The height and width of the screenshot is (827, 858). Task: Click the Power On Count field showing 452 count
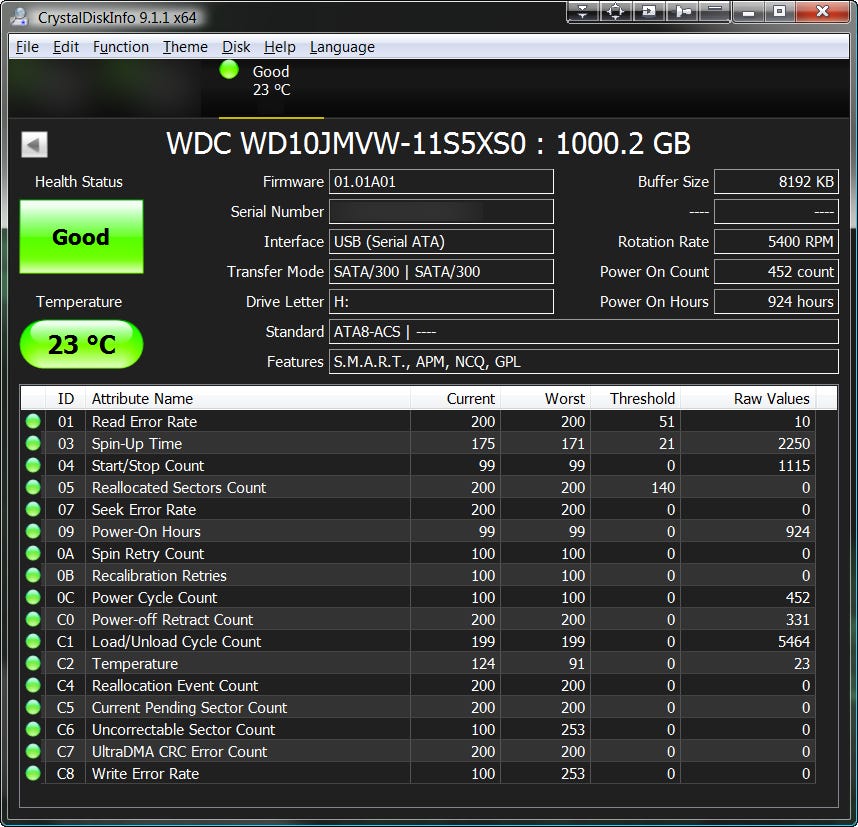coord(776,271)
